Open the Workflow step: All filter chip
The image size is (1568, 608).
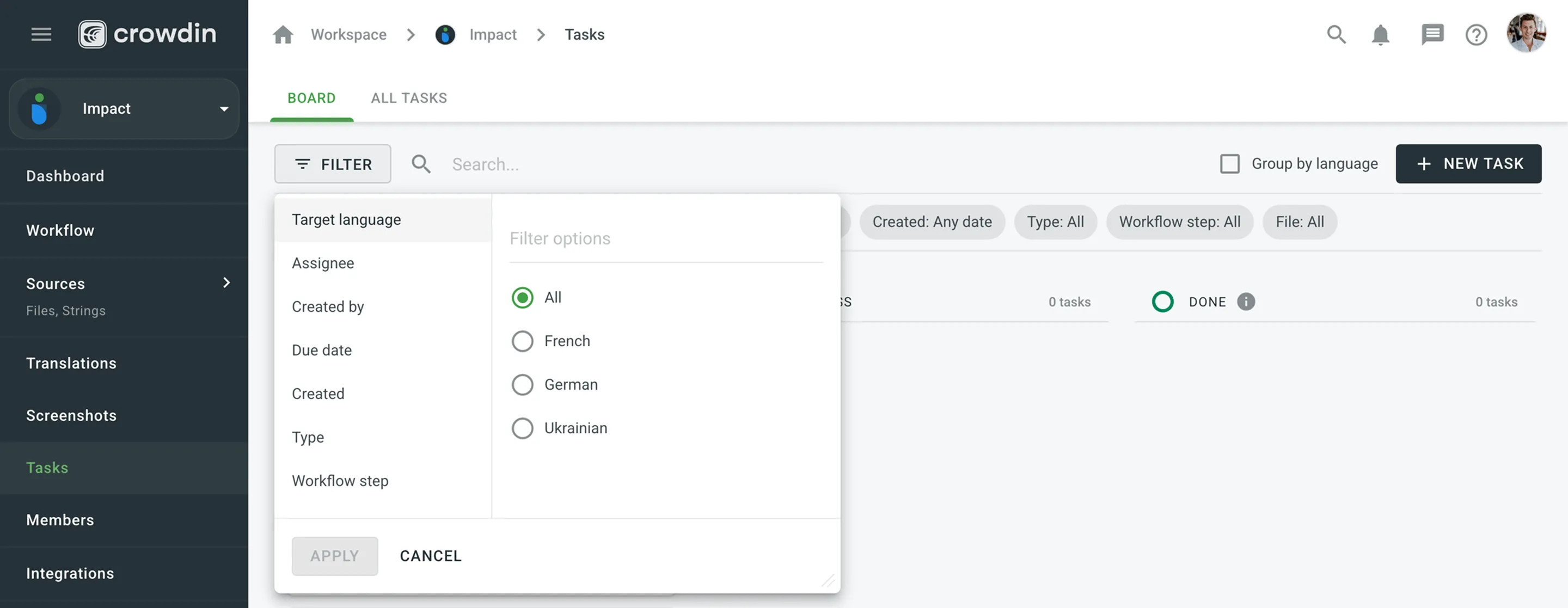(1180, 222)
